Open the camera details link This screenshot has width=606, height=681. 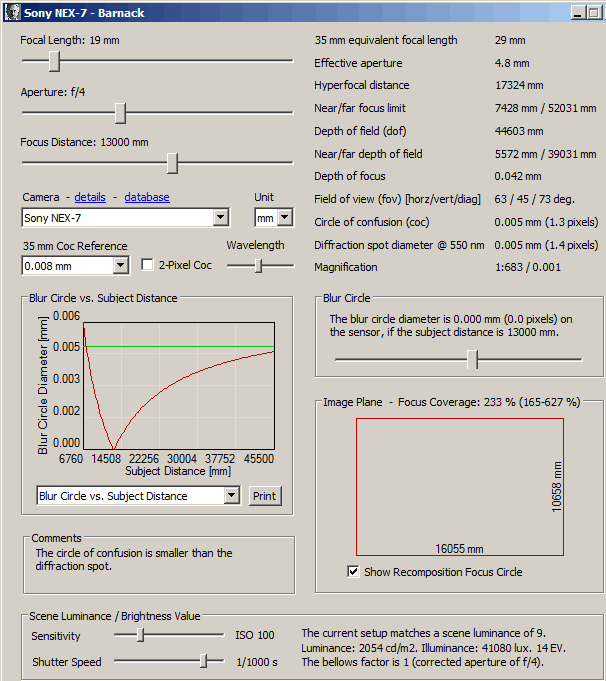coord(90,197)
